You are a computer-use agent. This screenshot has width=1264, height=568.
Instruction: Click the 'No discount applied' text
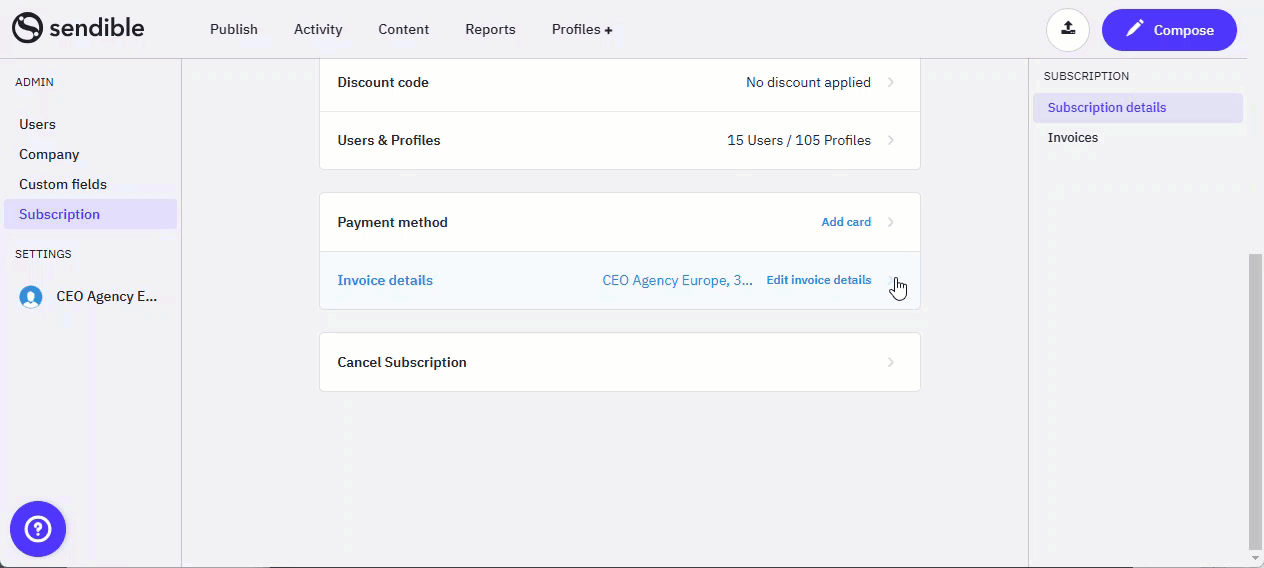point(808,82)
